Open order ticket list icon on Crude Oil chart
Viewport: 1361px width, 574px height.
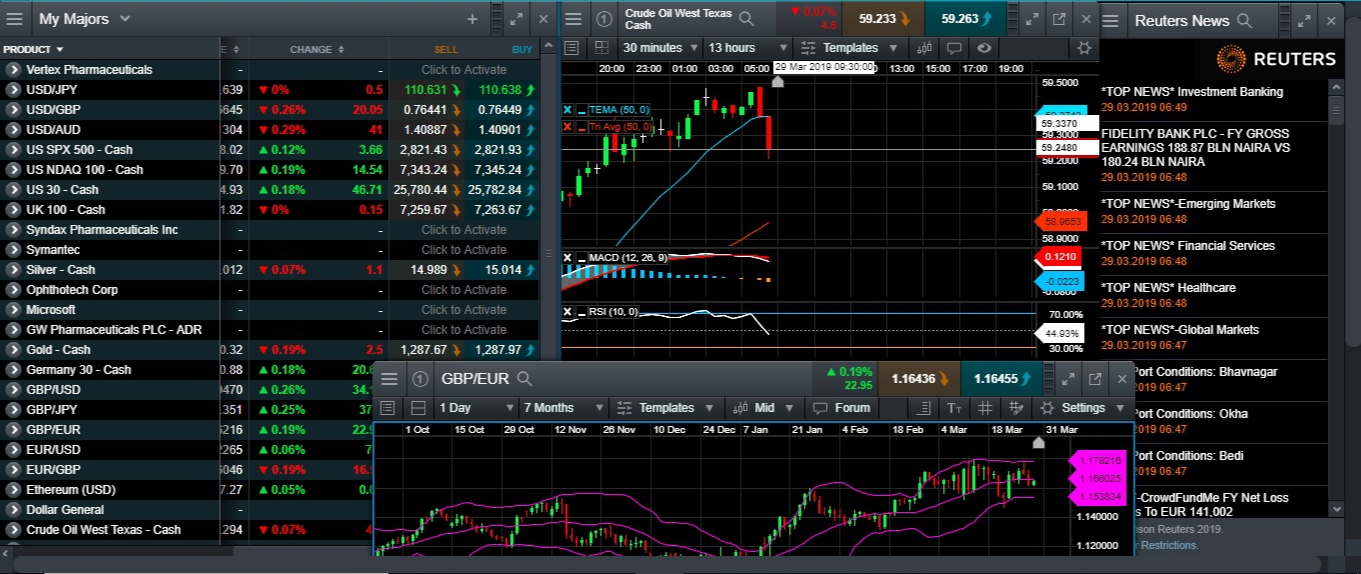pyautogui.click(x=571, y=48)
